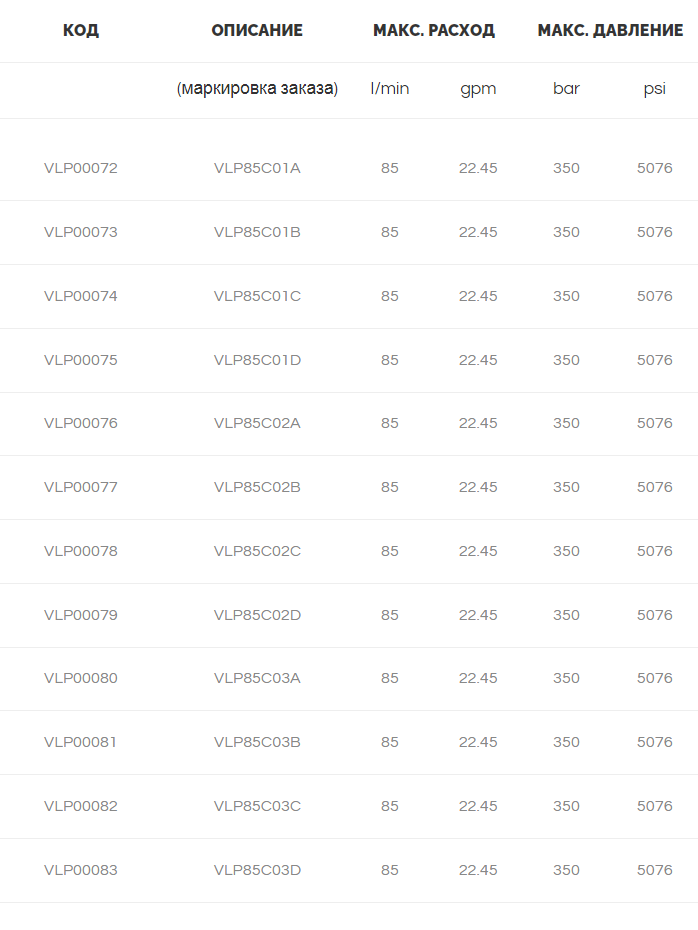This screenshot has width=698, height=930.
Task: Click description VLP85C02D
Action: click(x=257, y=616)
